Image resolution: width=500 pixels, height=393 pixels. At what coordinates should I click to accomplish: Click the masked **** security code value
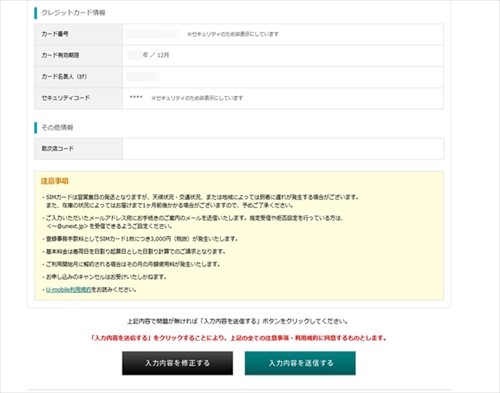tap(136, 98)
